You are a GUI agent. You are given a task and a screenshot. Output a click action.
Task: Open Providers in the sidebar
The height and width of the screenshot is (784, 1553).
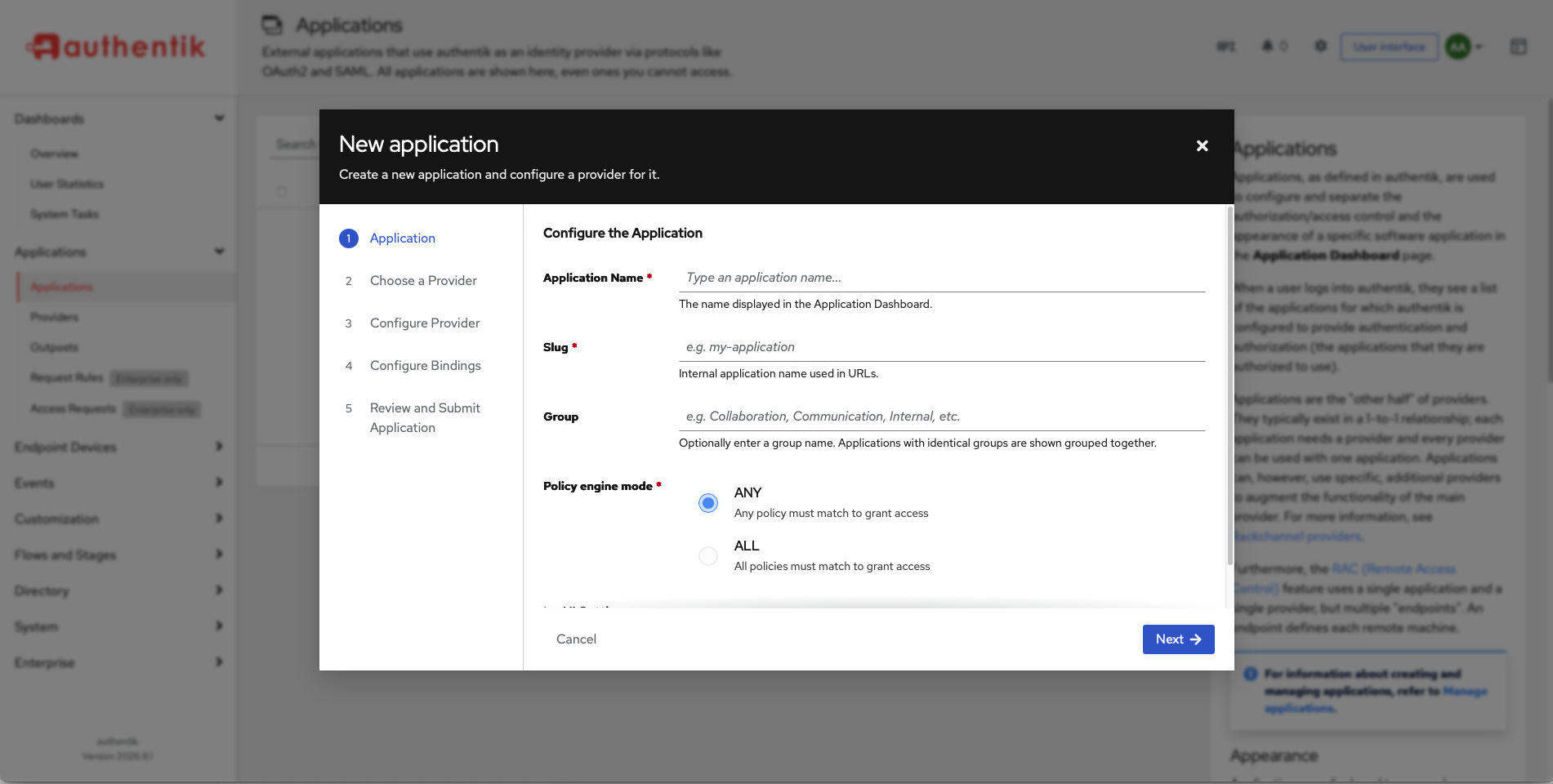(55, 317)
